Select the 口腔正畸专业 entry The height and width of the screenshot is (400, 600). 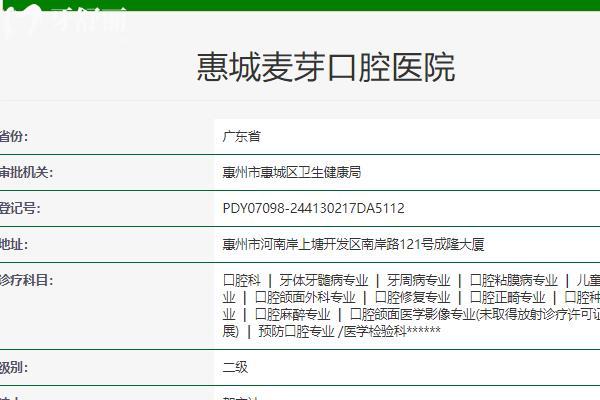(x=507, y=297)
